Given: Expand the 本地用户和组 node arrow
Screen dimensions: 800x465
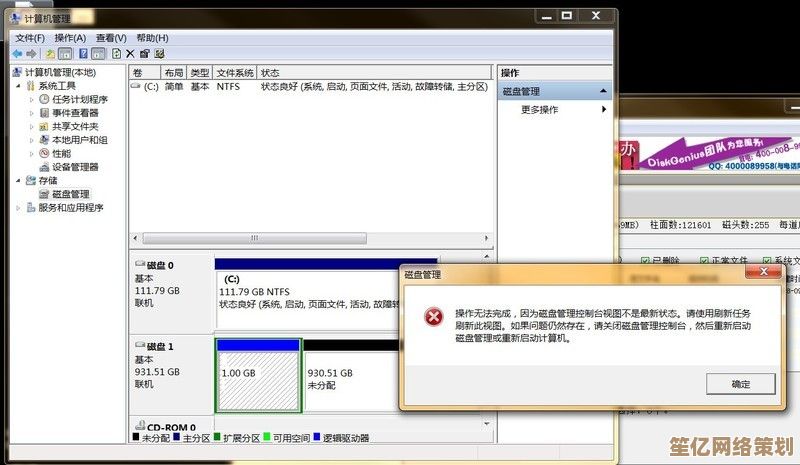Looking at the screenshot, I should click(x=32, y=140).
